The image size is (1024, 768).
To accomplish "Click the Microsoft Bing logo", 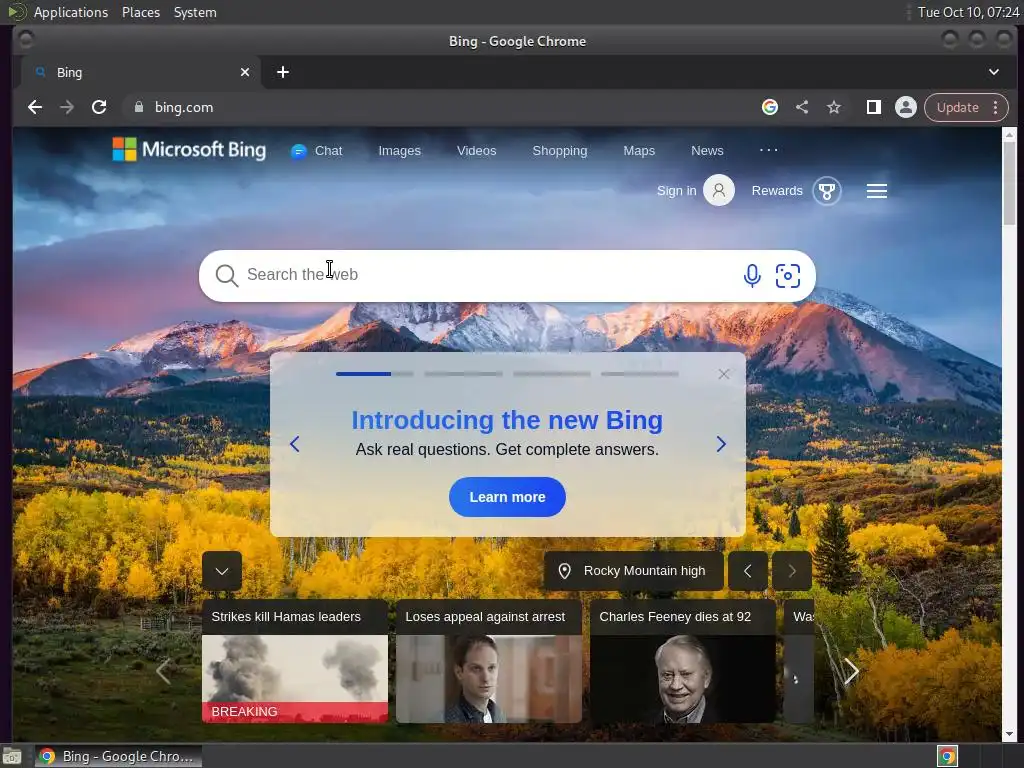I will [189, 150].
